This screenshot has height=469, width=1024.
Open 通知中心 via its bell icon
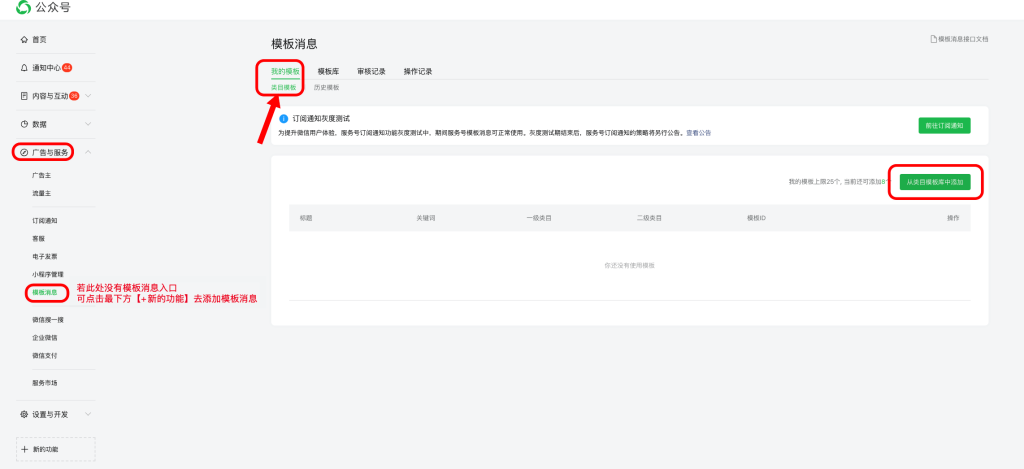(24, 68)
